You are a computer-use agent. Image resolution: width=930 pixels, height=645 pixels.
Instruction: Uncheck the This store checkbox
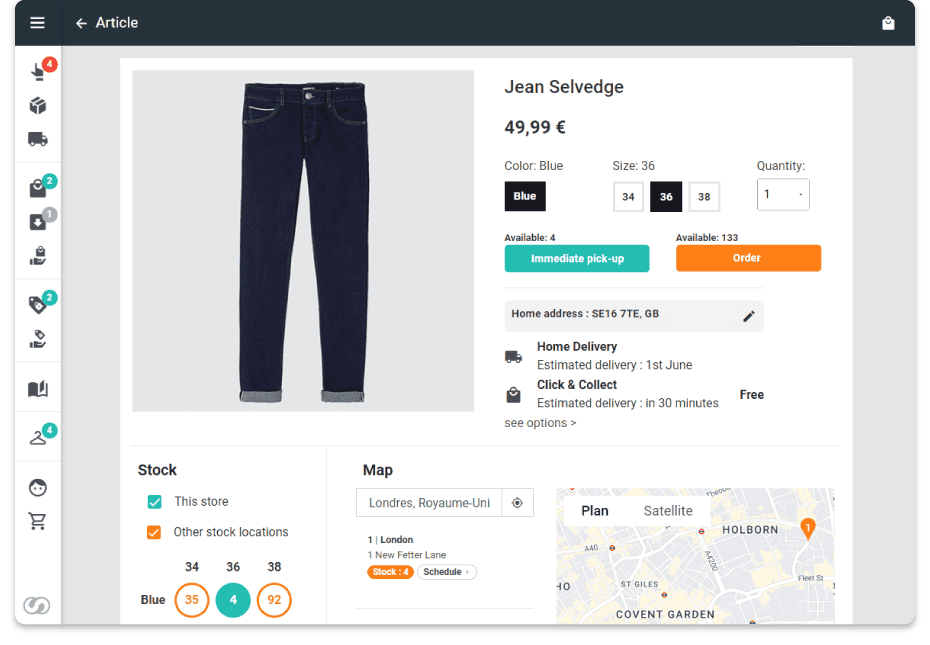pos(155,502)
